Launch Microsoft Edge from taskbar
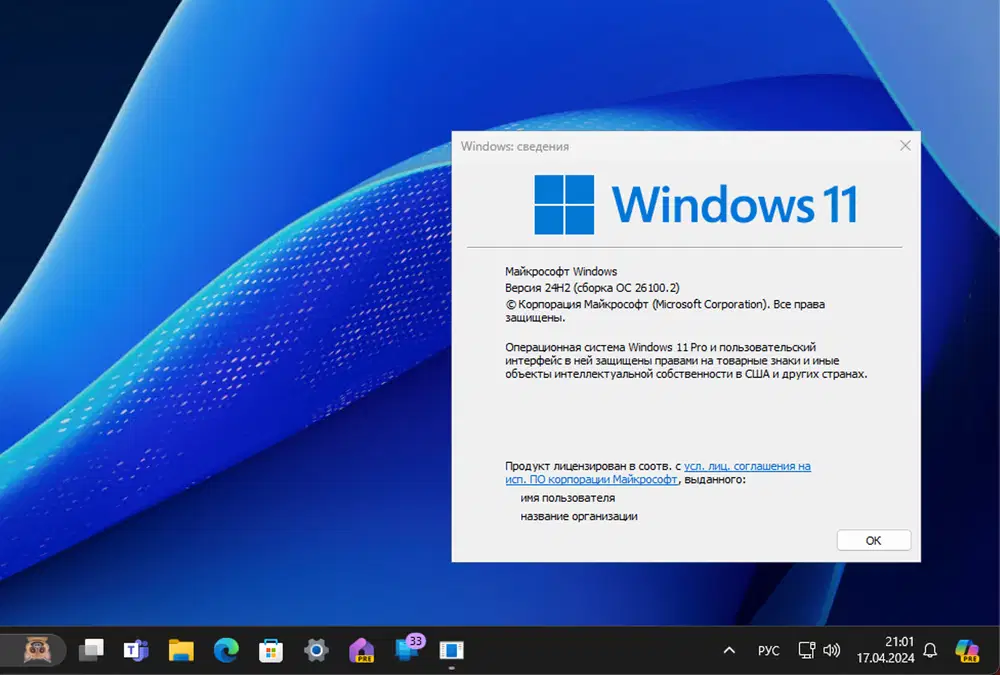The height and width of the screenshot is (675, 1000). (226, 650)
